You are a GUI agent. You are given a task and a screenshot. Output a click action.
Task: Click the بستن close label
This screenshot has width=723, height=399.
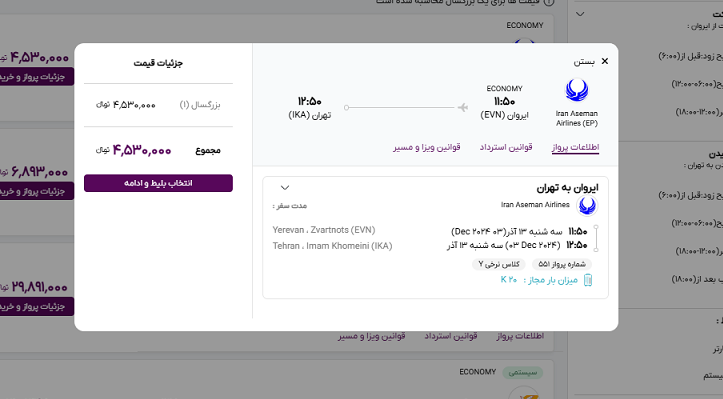(584, 61)
